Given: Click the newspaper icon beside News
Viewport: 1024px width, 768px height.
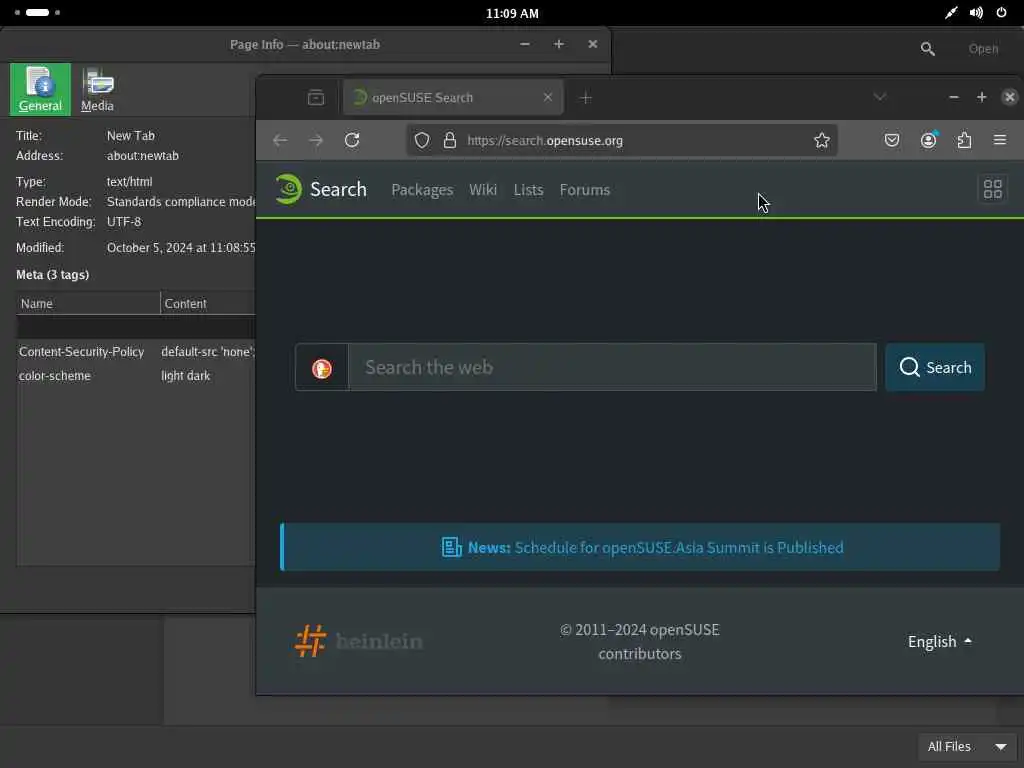Looking at the screenshot, I should click(451, 547).
